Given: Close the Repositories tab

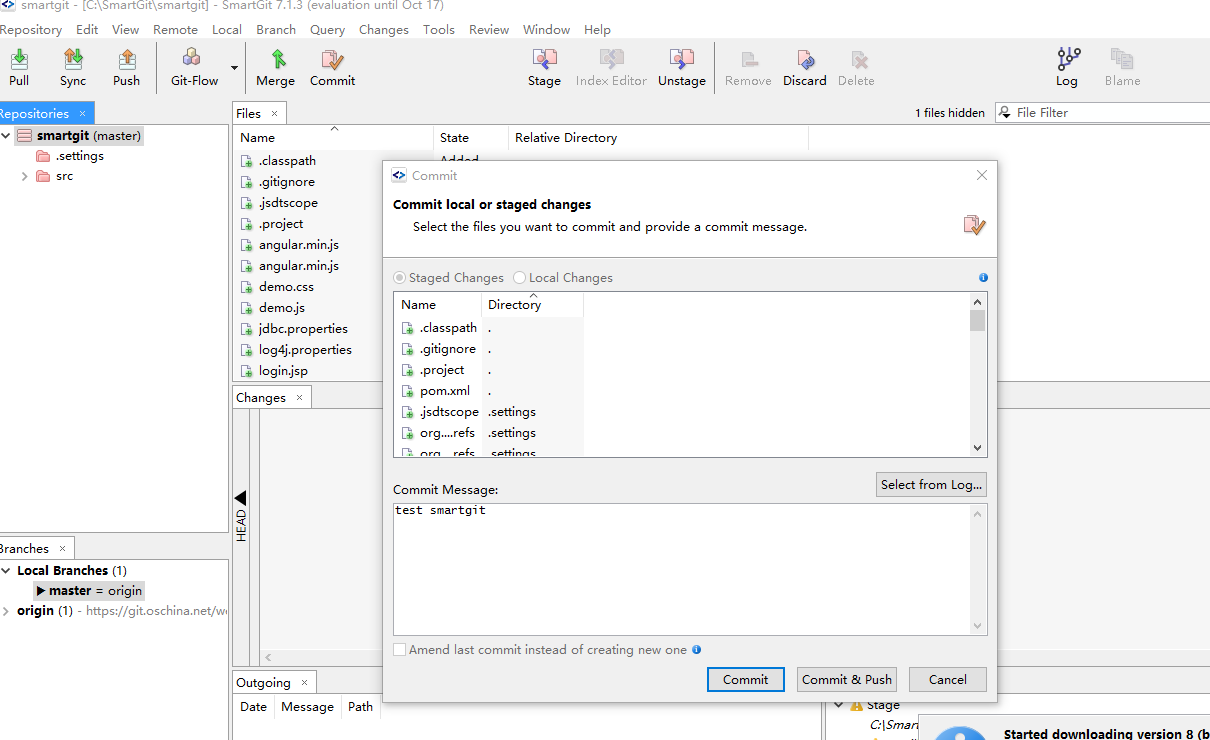Looking at the screenshot, I should click(83, 114).
